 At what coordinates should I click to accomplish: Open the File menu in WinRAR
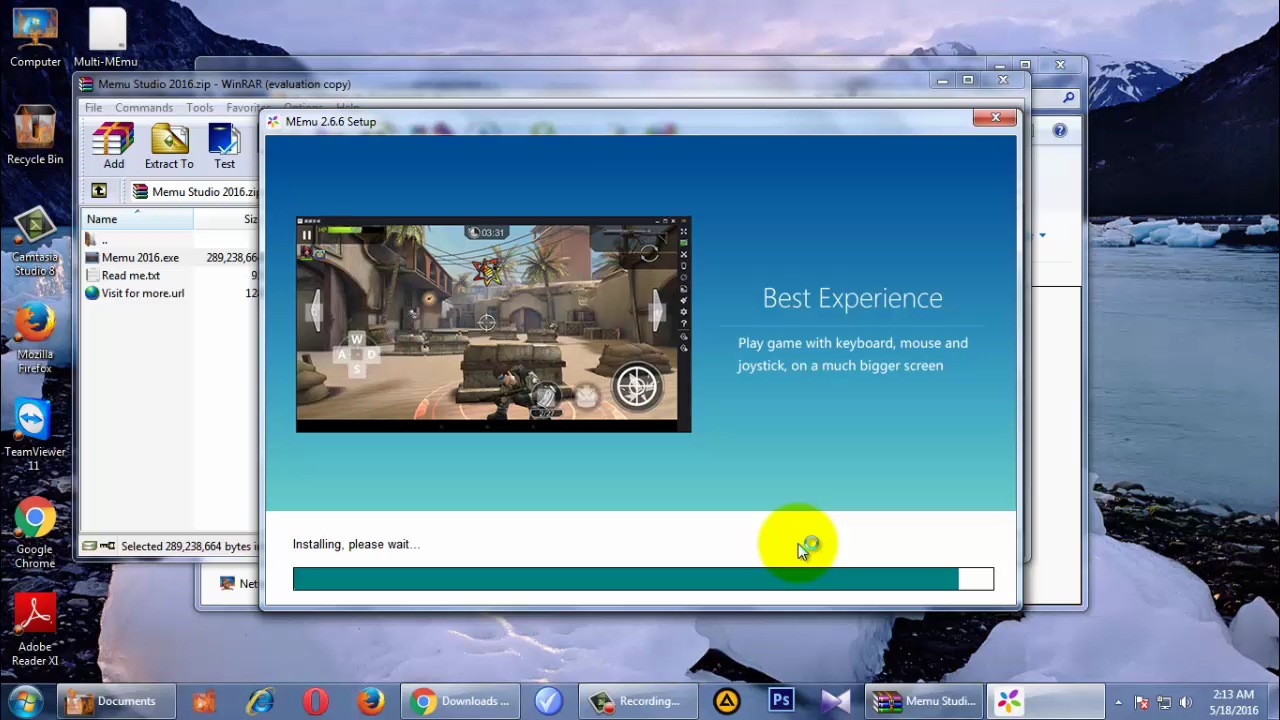click(93, 107)
